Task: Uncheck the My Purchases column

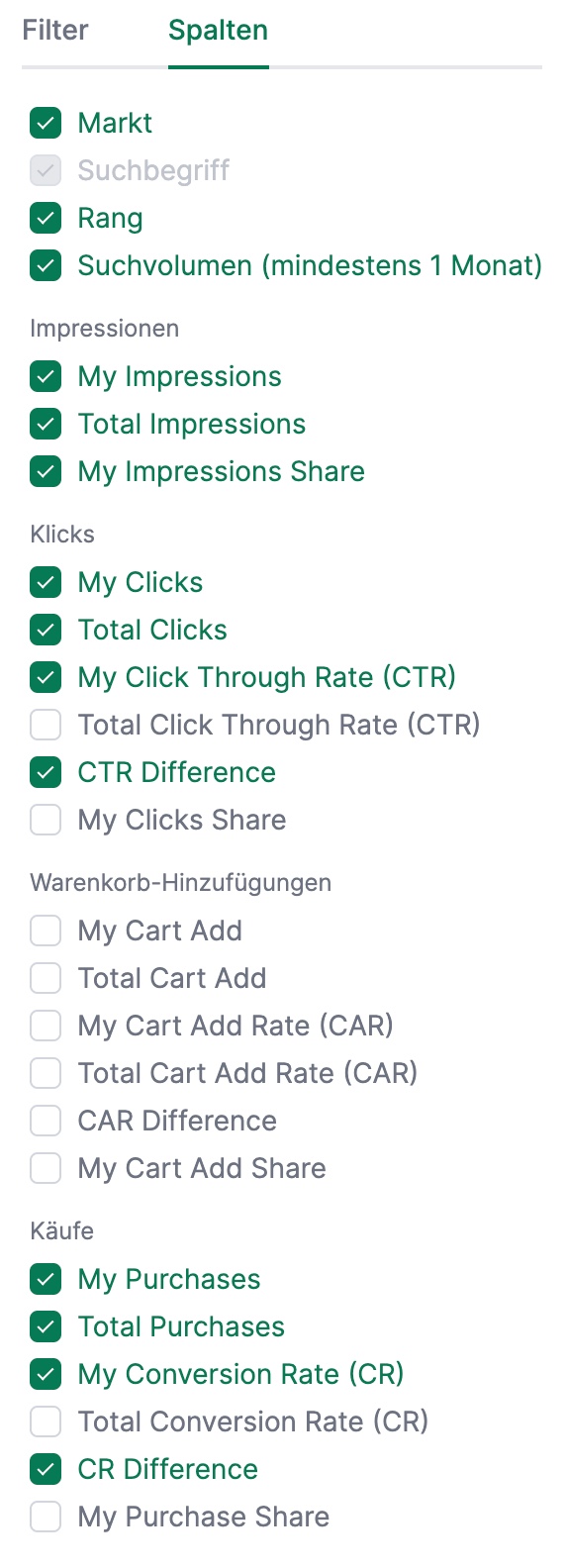Action: 46,1280
